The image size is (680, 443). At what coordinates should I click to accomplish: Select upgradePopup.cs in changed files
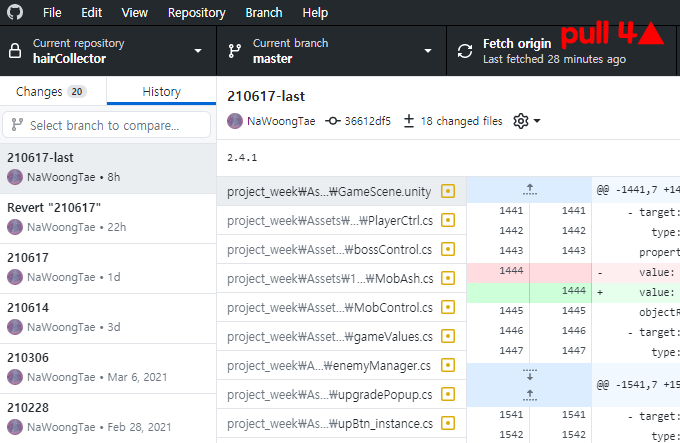click(x=342, y=394)
